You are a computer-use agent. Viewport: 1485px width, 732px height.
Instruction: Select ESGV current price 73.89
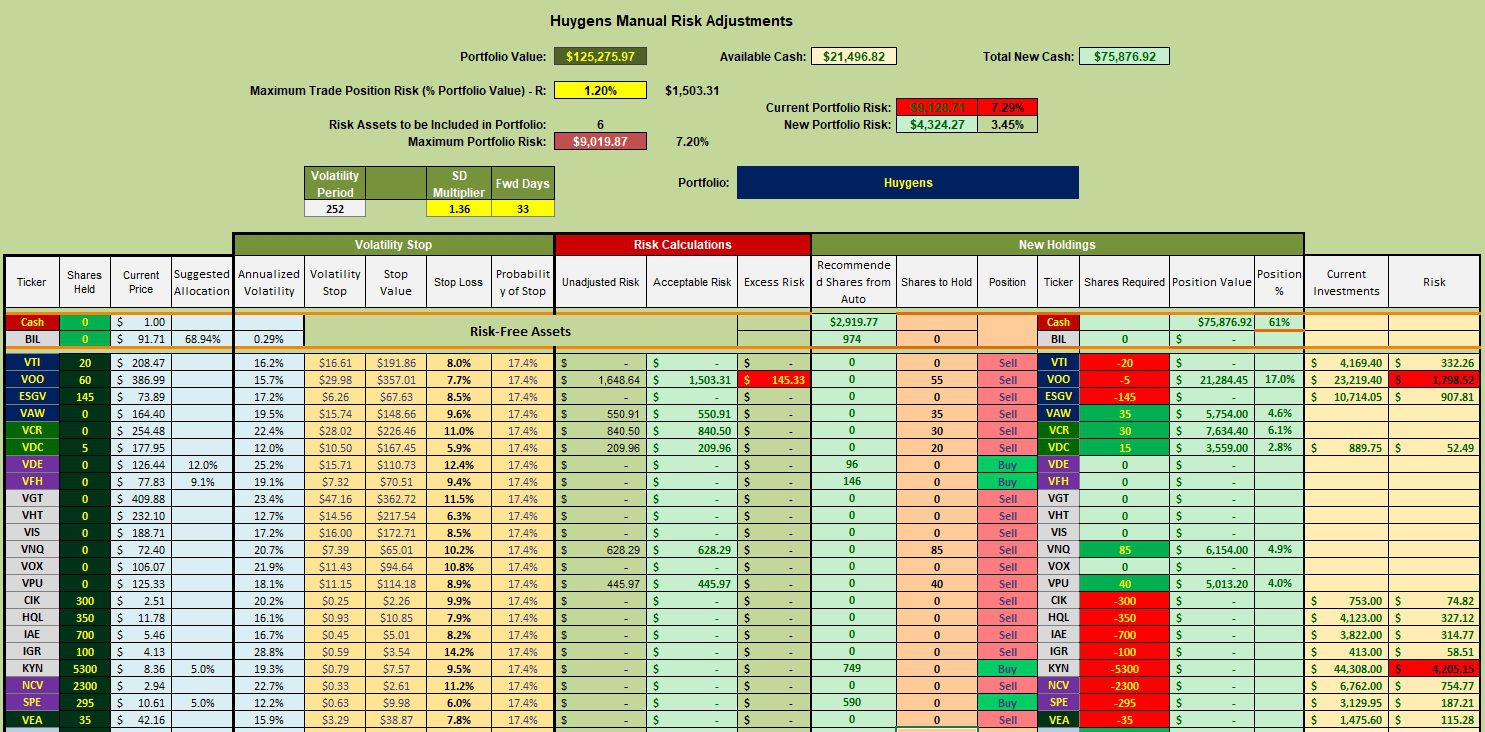coord(141,397)
